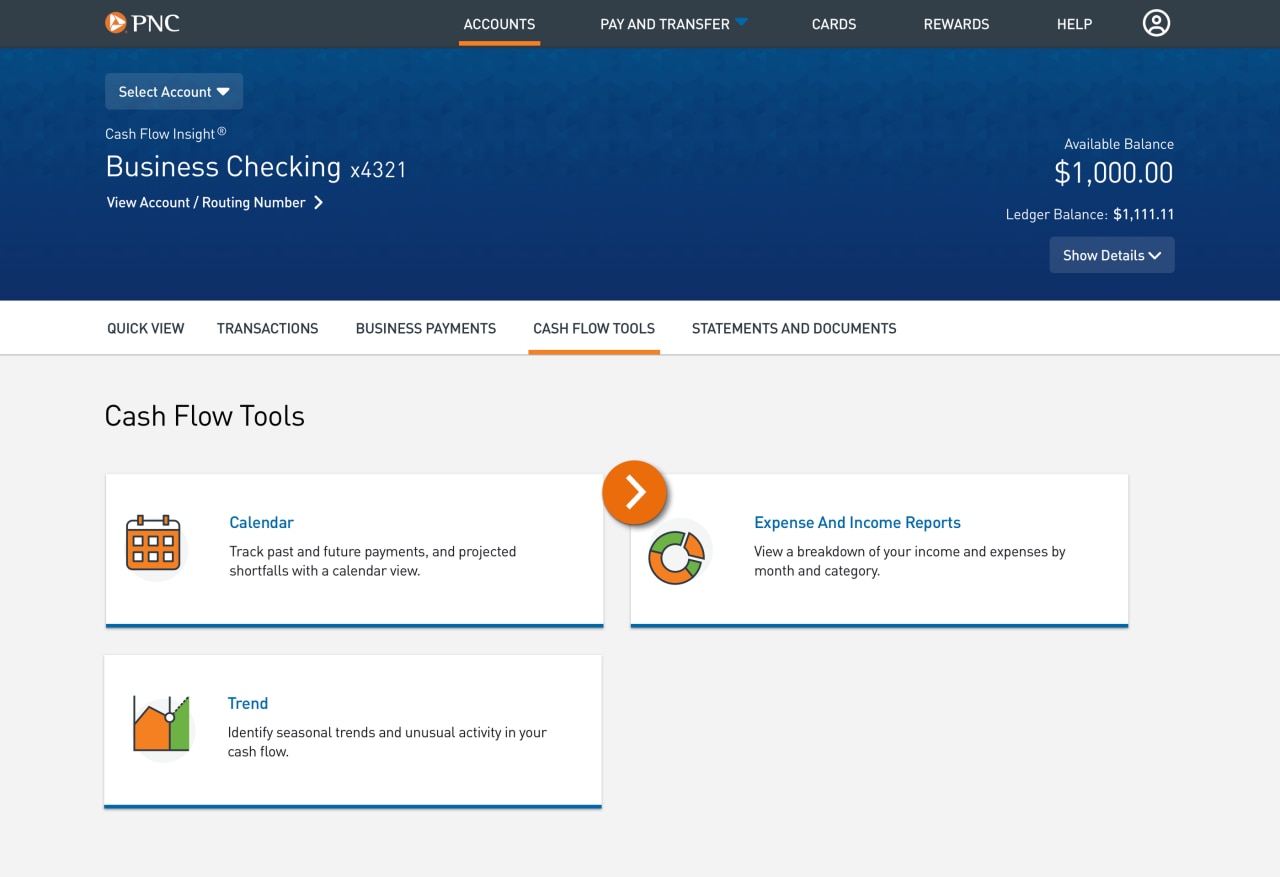Open the user profile icon
The image size is (1280, 877).
click(1156, 23)
